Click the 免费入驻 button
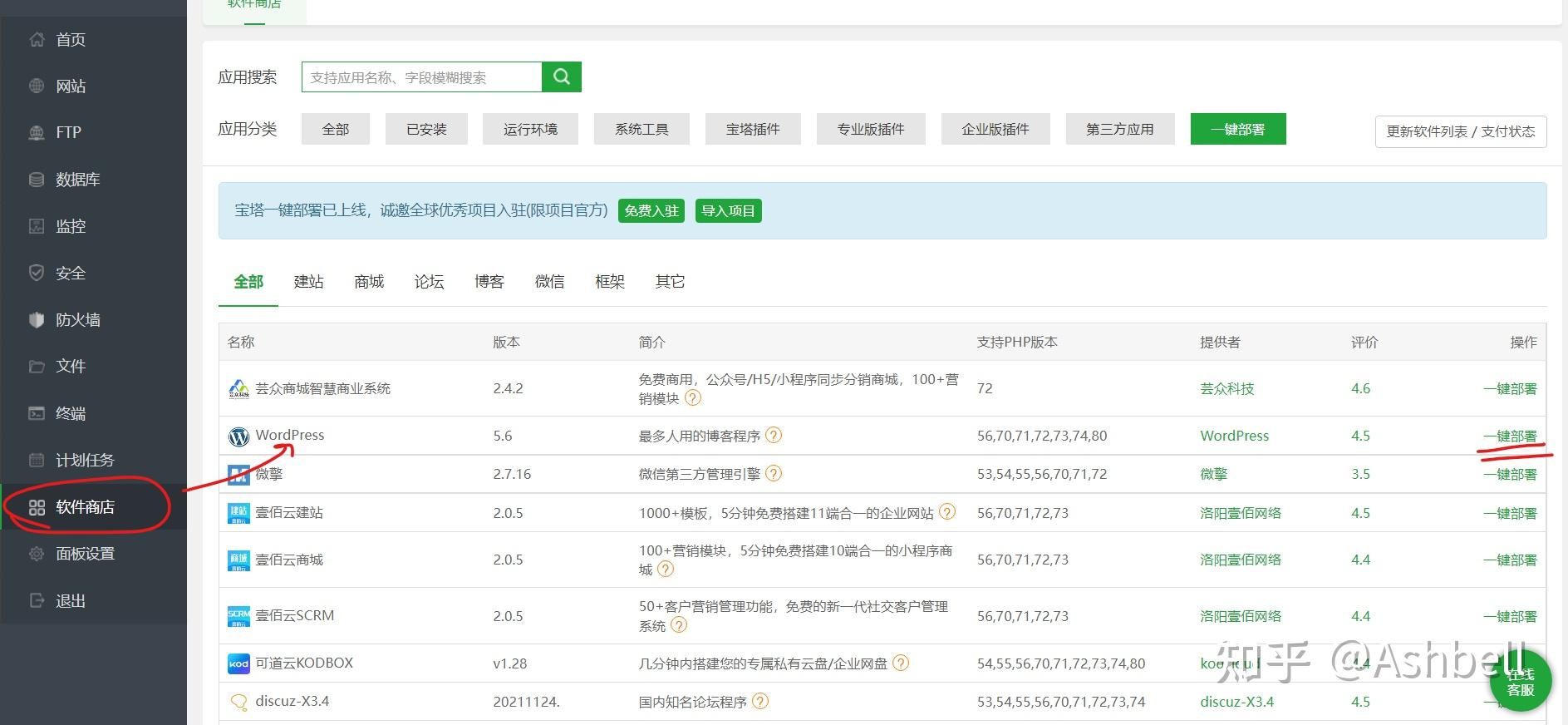1568x725 pixels. click(651, 210)
